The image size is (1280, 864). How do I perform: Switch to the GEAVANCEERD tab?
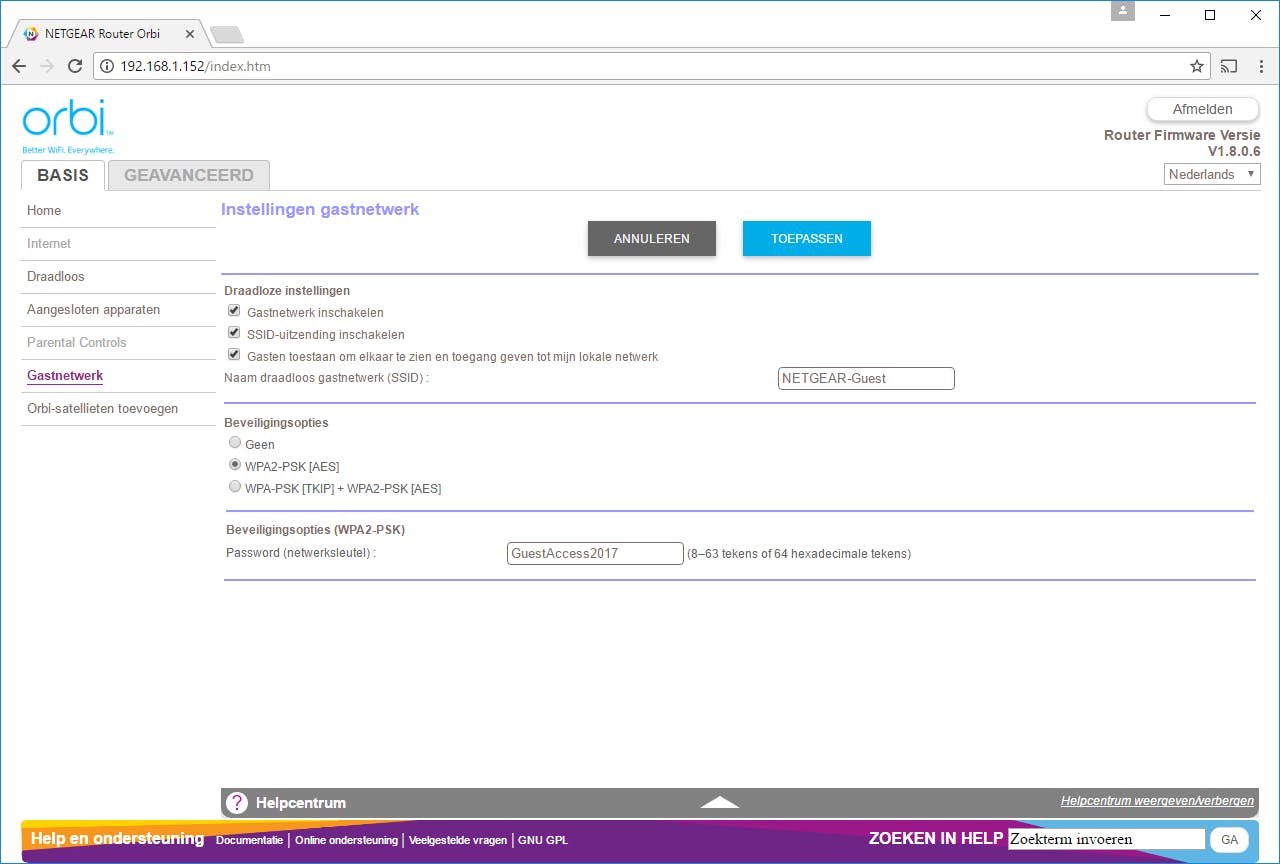[189, 175]
